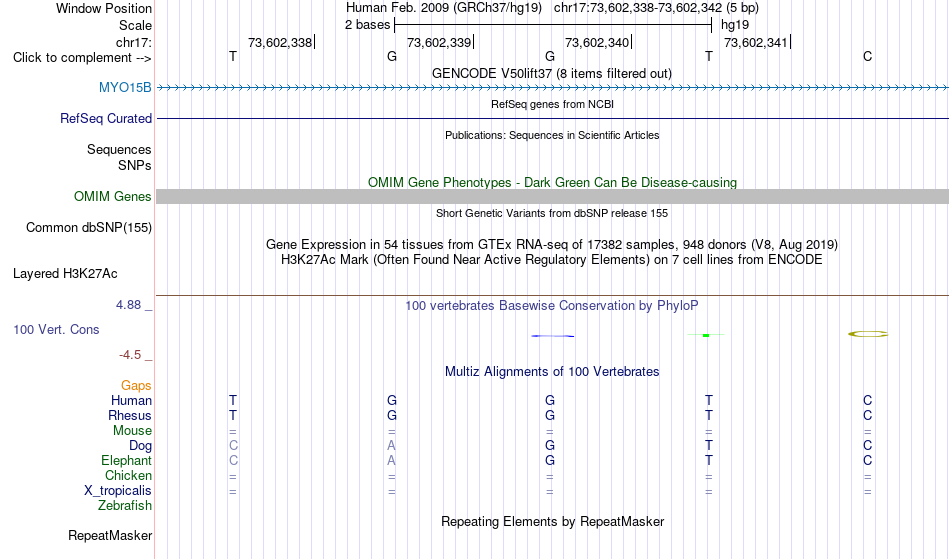Click the 4.88 PhyloP upper scale value
950x559 pixels.
pos(129,305)
